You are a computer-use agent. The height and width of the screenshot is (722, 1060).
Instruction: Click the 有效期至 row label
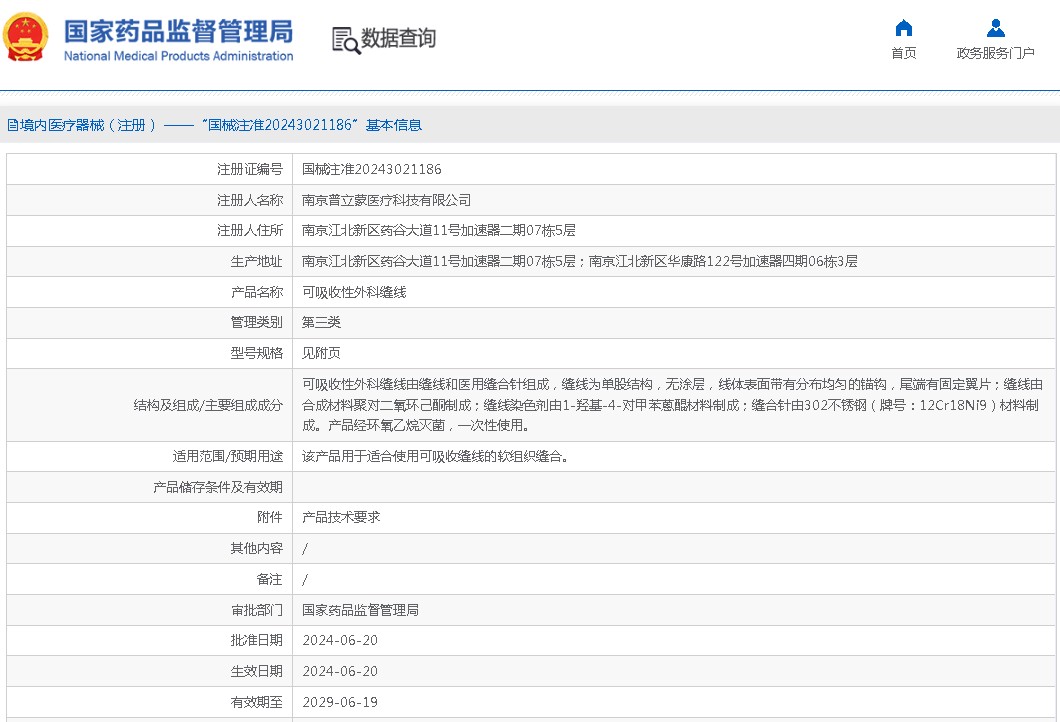click(256, 702)
